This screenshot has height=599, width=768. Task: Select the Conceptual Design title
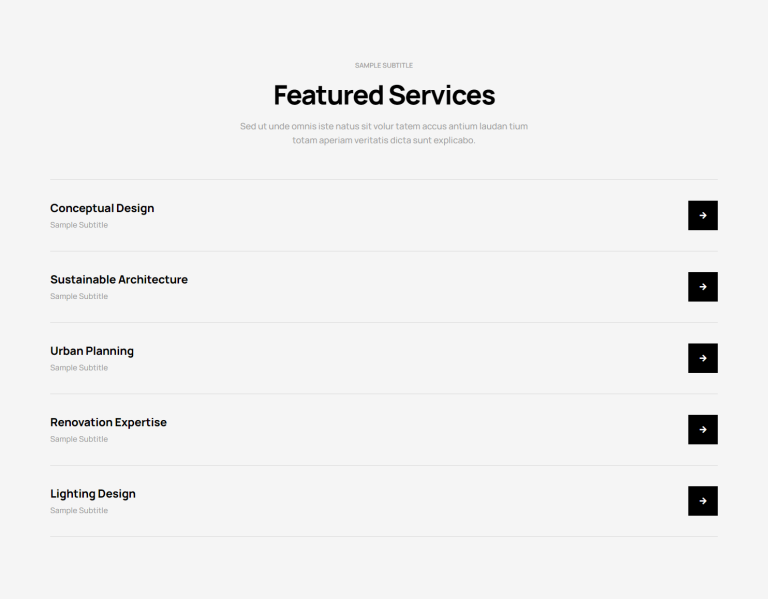click(102, 208)
